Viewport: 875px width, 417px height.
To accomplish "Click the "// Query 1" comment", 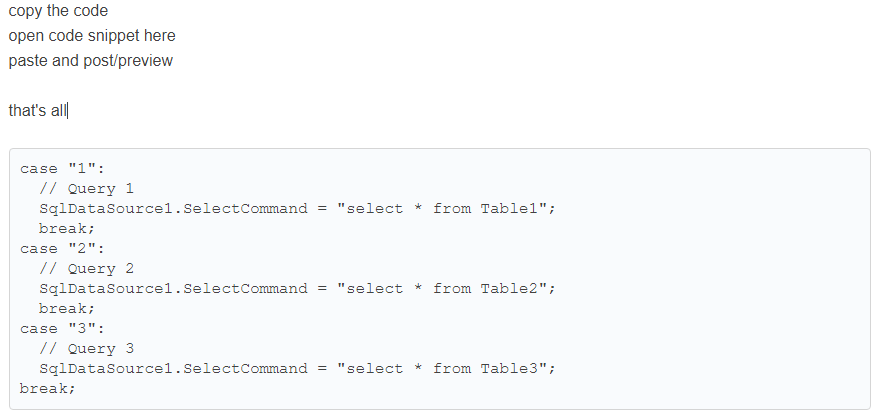I will (x=85, y=189).
